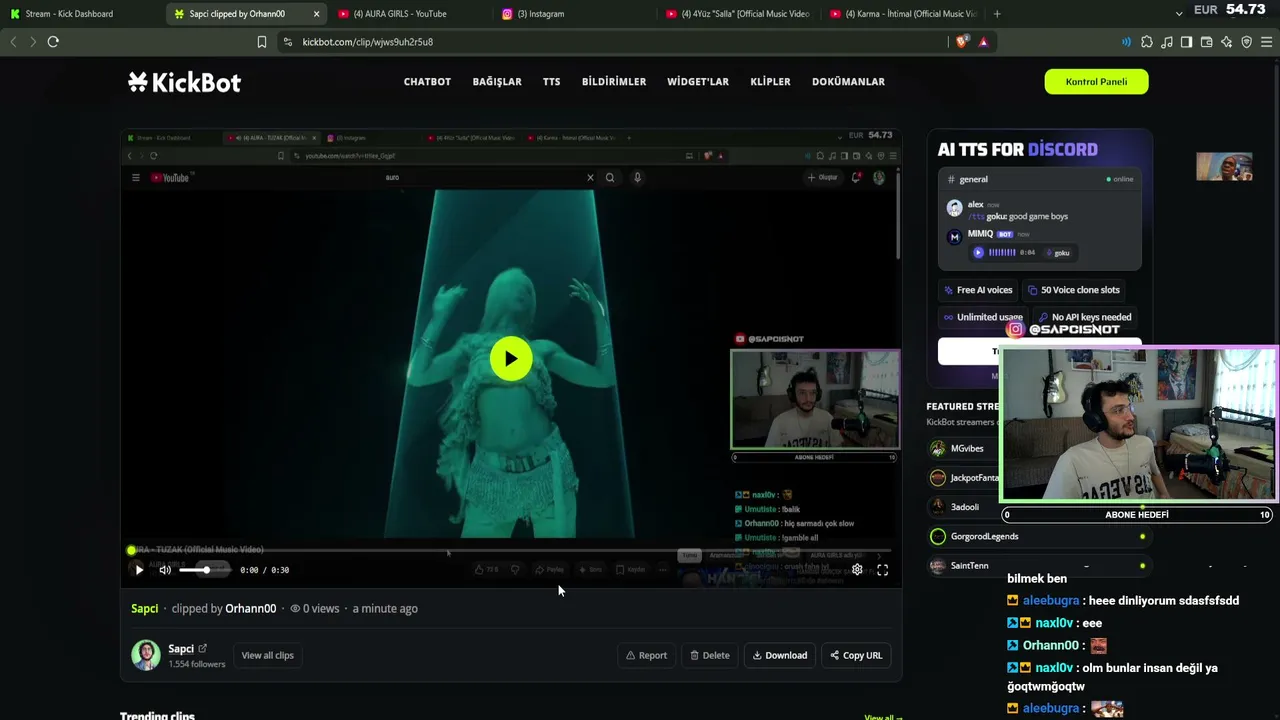This screenshot has height=720, width=1280.
Task: Open the BAĞIŞLAR menu
Action: click(x=497, y=82)
